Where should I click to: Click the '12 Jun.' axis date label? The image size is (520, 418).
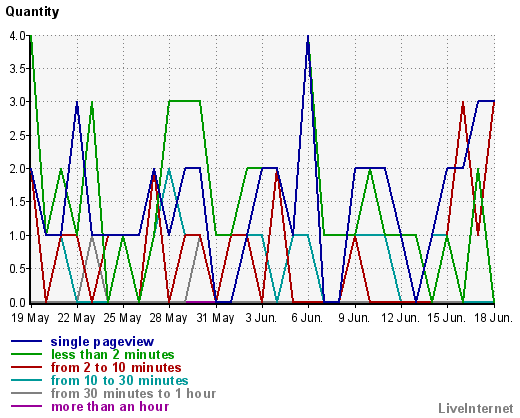tap(400, 318)
